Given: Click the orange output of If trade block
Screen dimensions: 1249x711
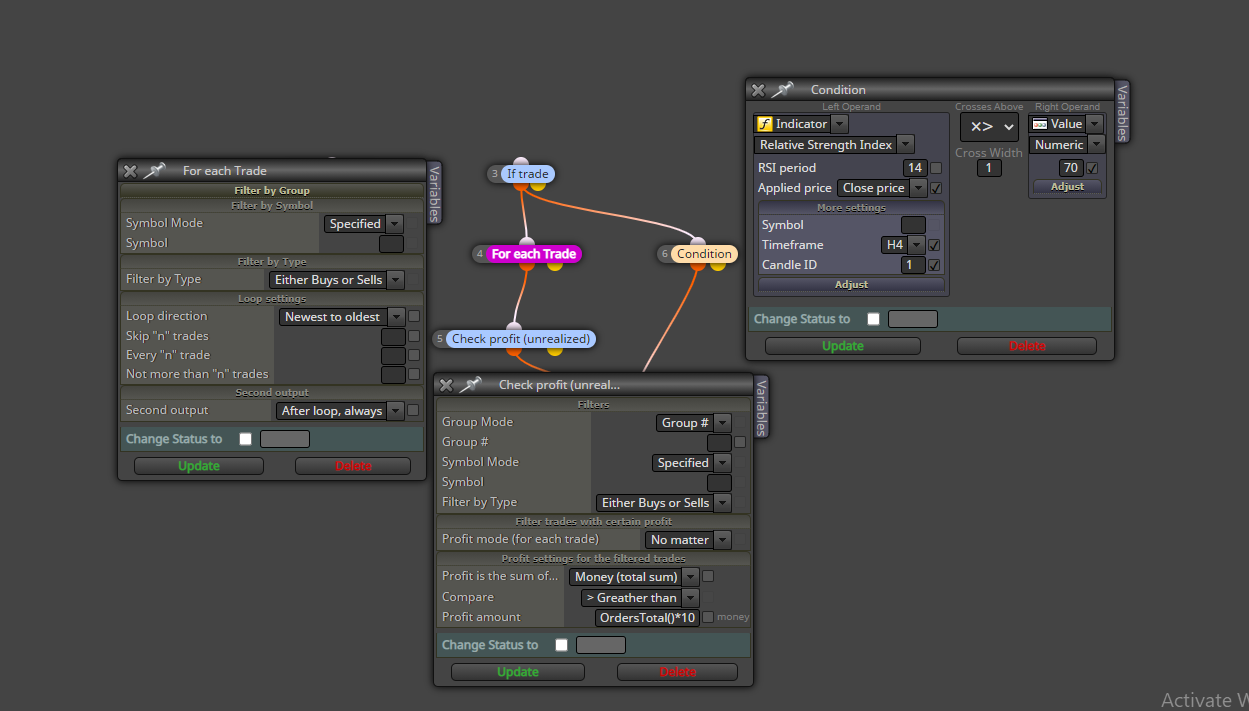Looking at the screenshot, I should [x=521, y=185].
